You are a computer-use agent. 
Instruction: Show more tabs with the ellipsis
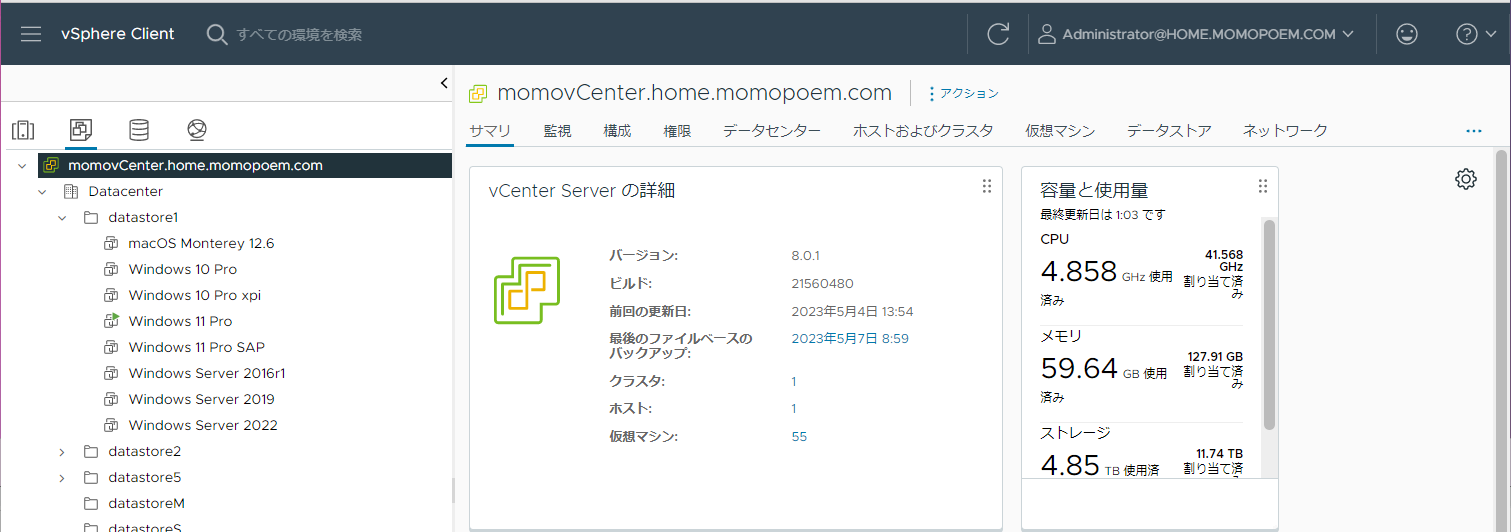tap(1473, 131)
